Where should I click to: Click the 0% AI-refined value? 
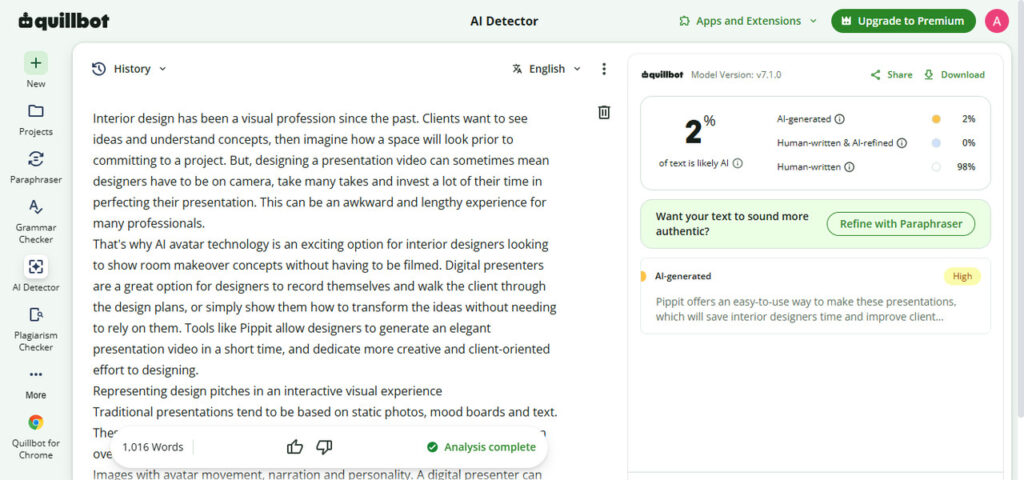click(x=968, y=143)
